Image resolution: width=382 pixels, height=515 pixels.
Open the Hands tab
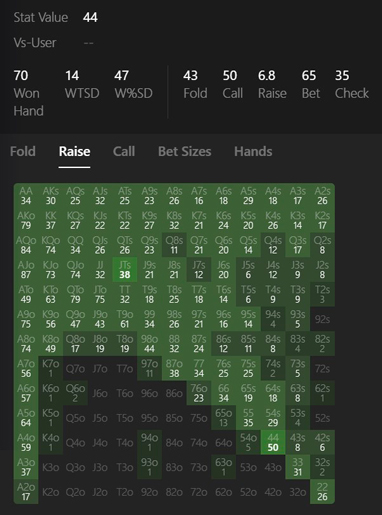coord(253,152)
